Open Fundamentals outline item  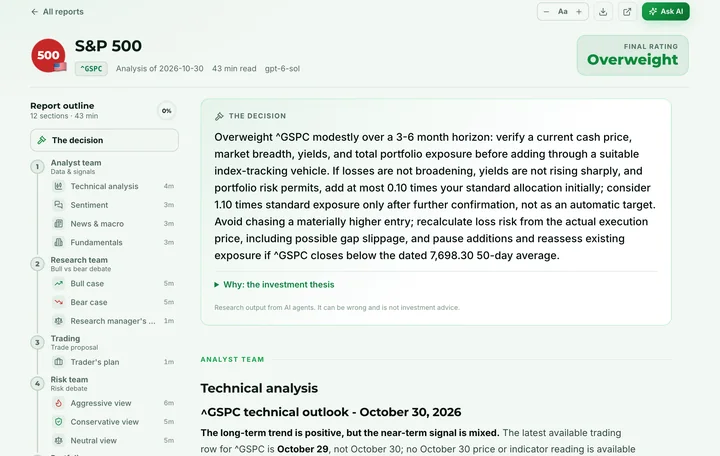tap(113, 242)
